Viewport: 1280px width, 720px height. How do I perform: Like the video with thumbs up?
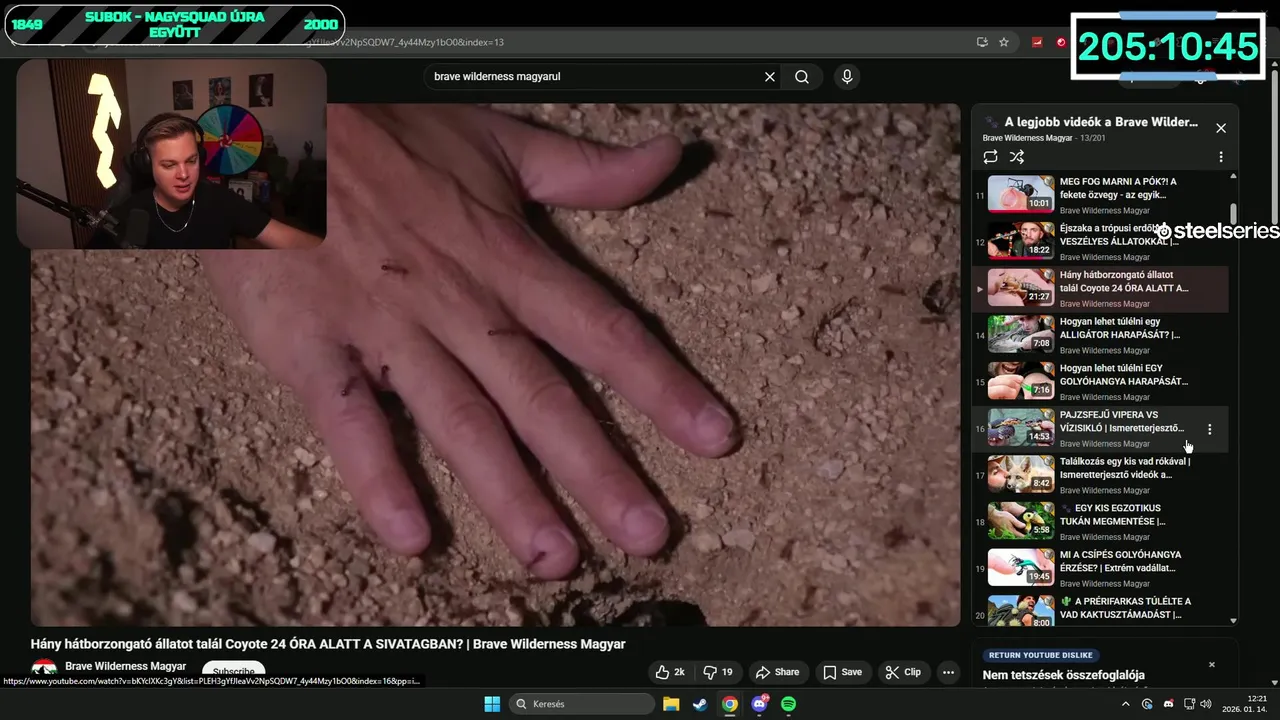pyautogui.click(x=670, y=672)
